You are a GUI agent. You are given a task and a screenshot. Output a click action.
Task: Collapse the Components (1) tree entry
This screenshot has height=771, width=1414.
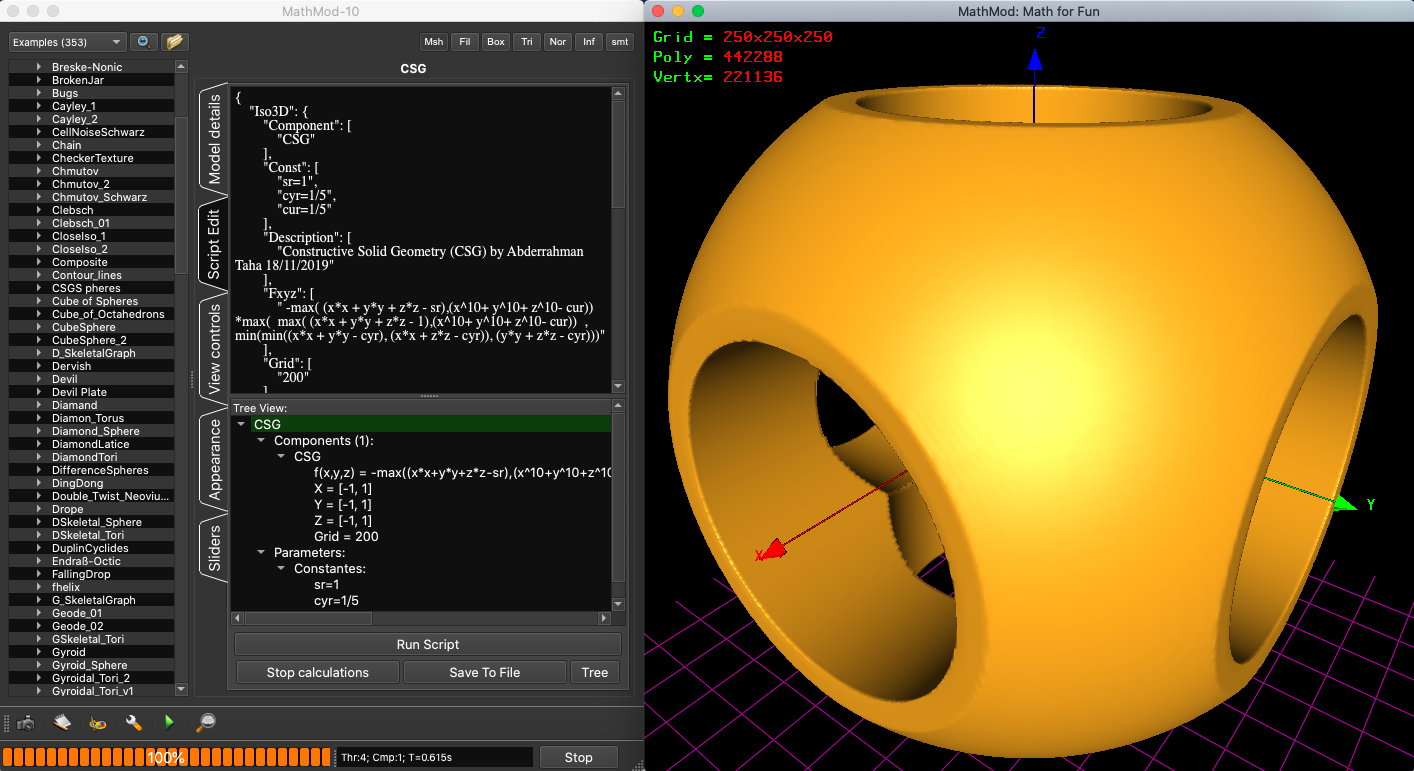point(259,440)
